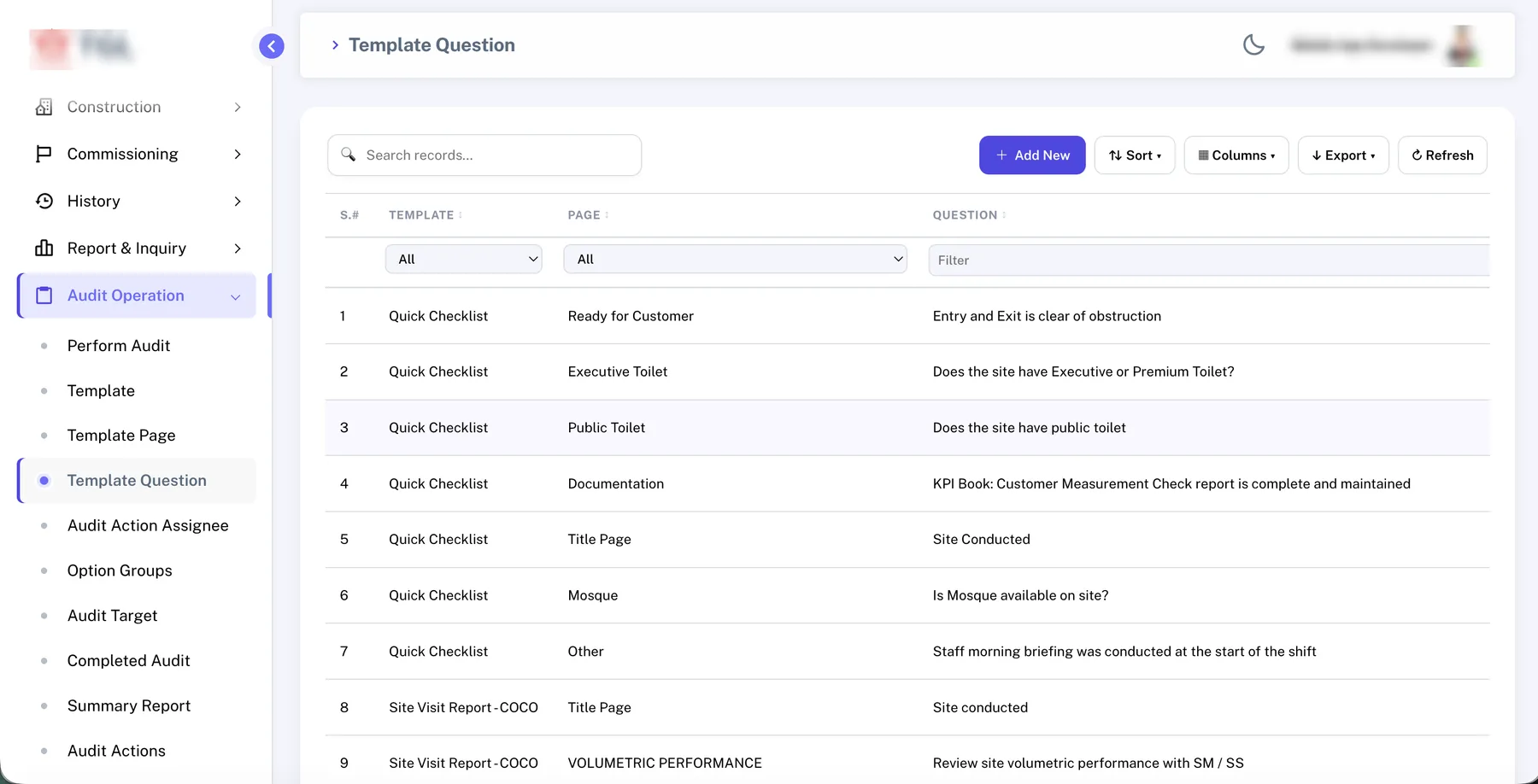Click 'Is Mosque available on site?'

point(1020,595)
